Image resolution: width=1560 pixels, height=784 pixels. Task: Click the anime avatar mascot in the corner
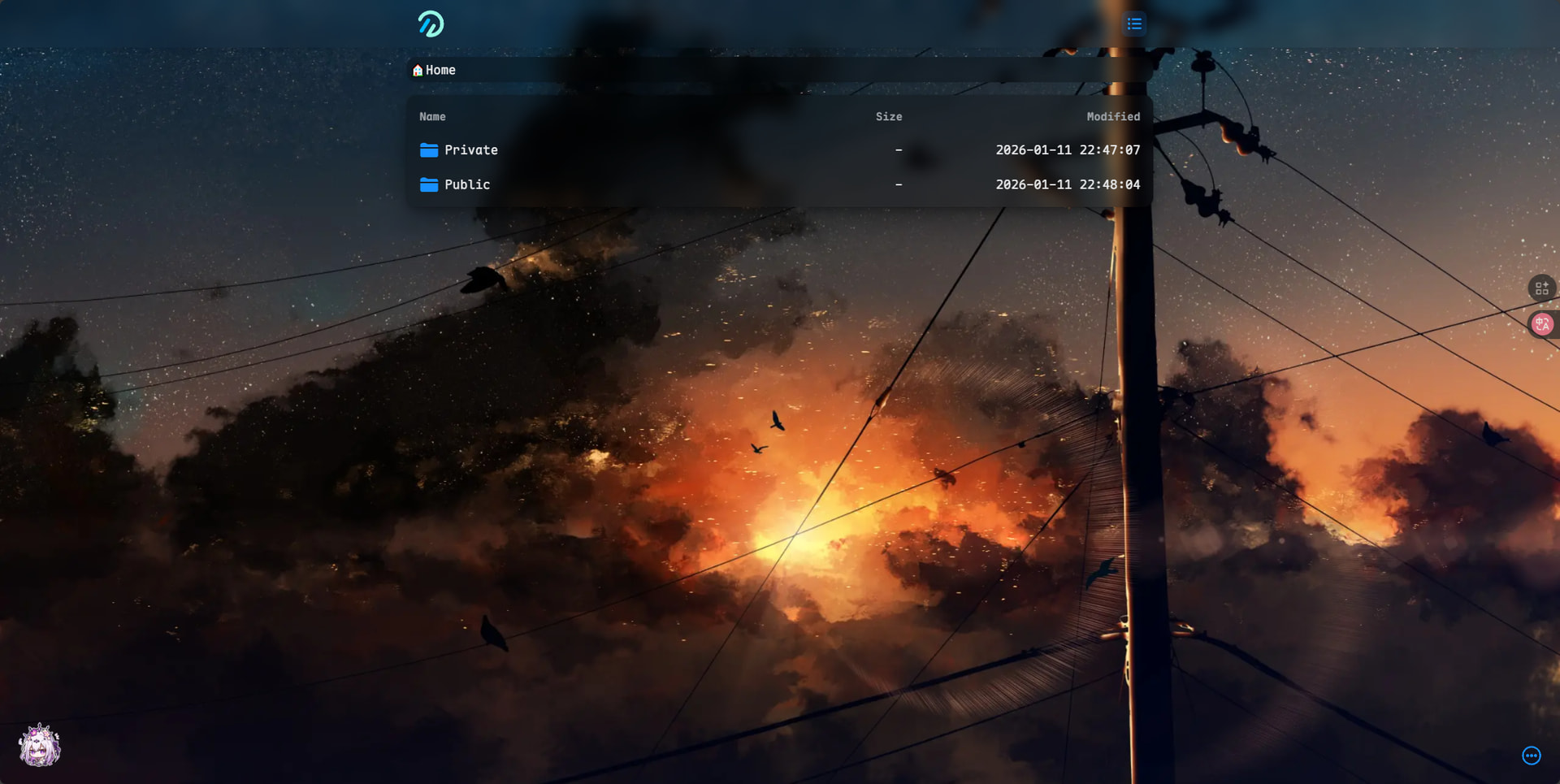tap(40, 745)
